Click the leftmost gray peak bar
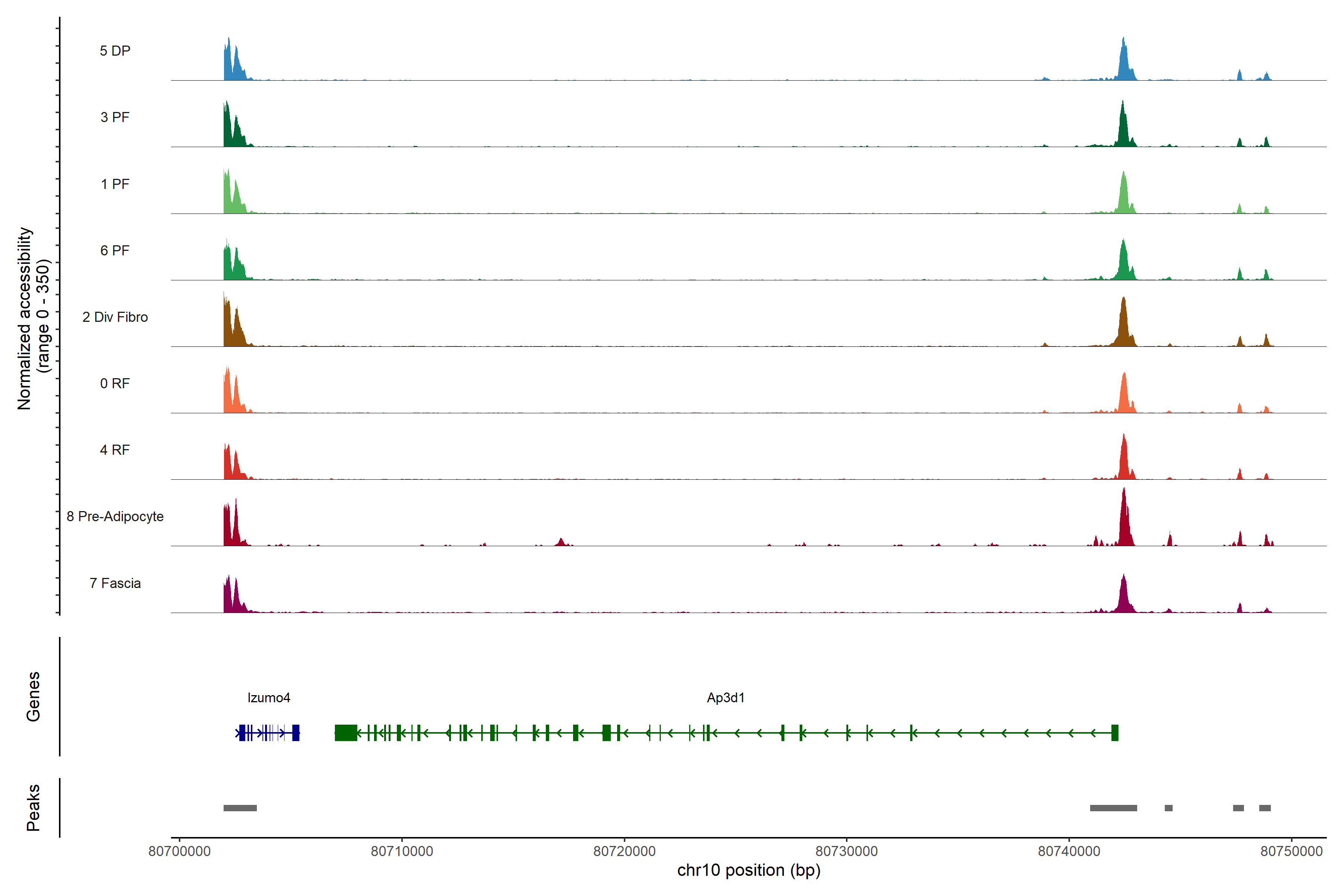This screenshot has width=1344, height=896. coord(240,808)
